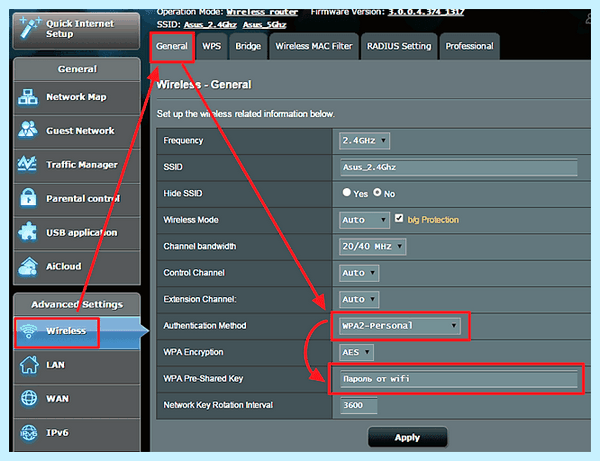Screen dimensions: 600x461
Task: Switch to the WPS tab
Action: 212,47
